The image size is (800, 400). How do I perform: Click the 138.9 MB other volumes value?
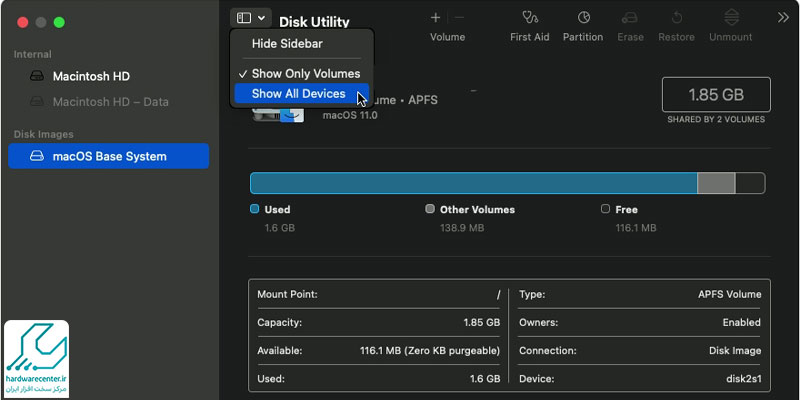tap(462, 228)
